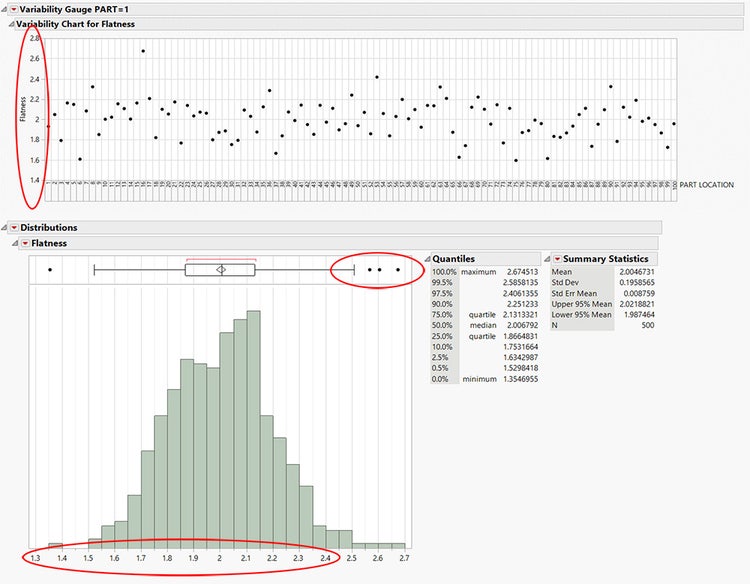The width and height of the screenshot is (750, 584).
Task: Select the rightmost high outlier in box plot
Action: point(398,269)
